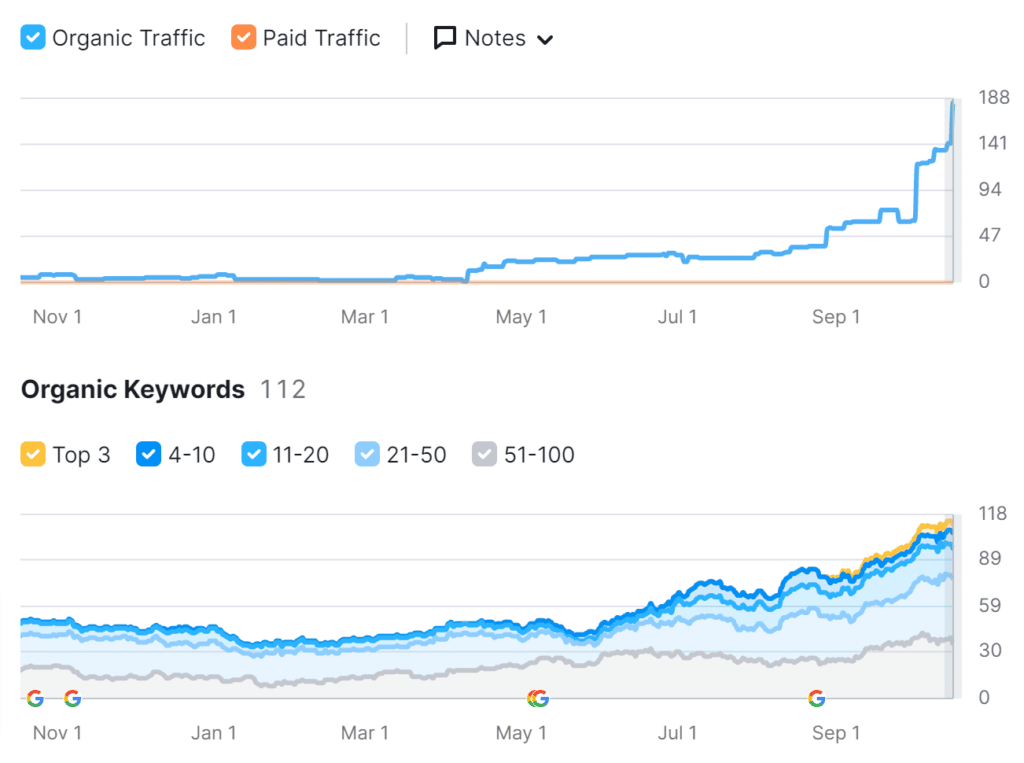
Task: Open the 112 organic keywords count
Action: coord(283,389)
